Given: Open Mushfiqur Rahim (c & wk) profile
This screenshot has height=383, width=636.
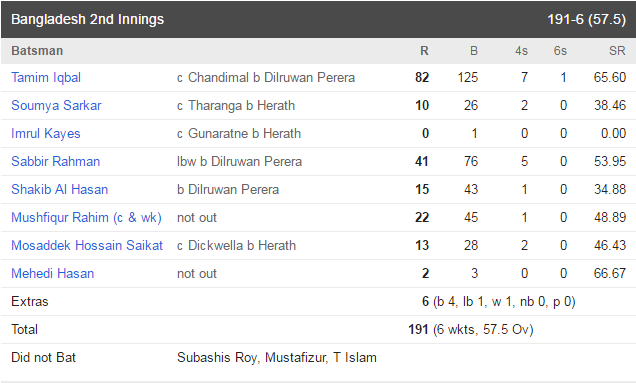Looking at the screenshot, I should point(86,217).
